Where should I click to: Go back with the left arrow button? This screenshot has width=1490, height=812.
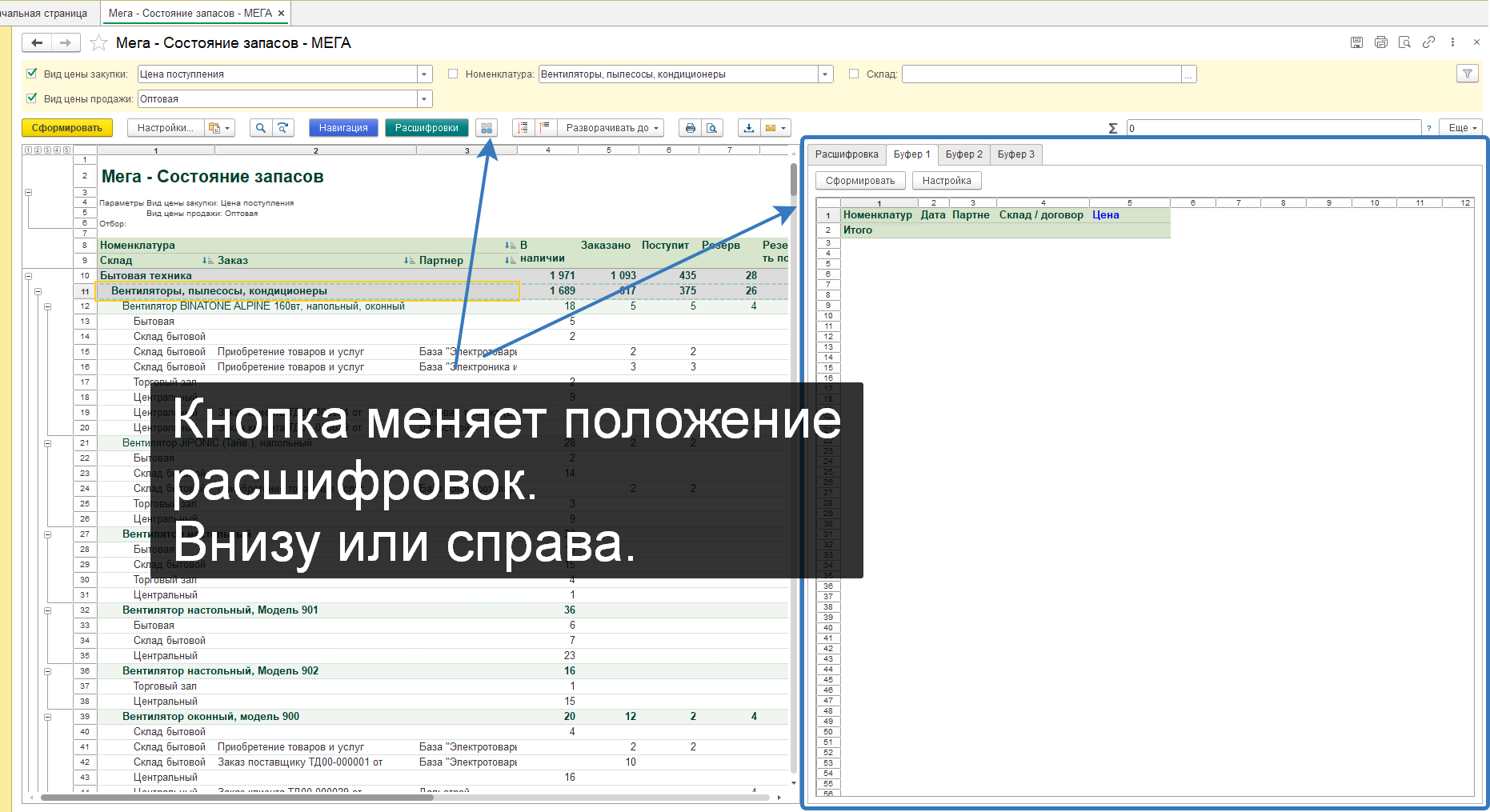tap(37, 43)
